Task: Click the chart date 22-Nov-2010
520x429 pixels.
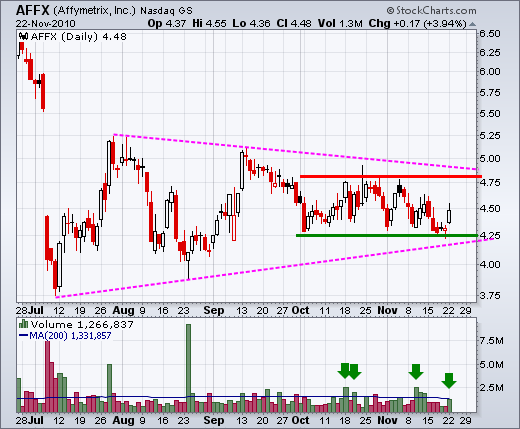Action: tap(45, 24)
